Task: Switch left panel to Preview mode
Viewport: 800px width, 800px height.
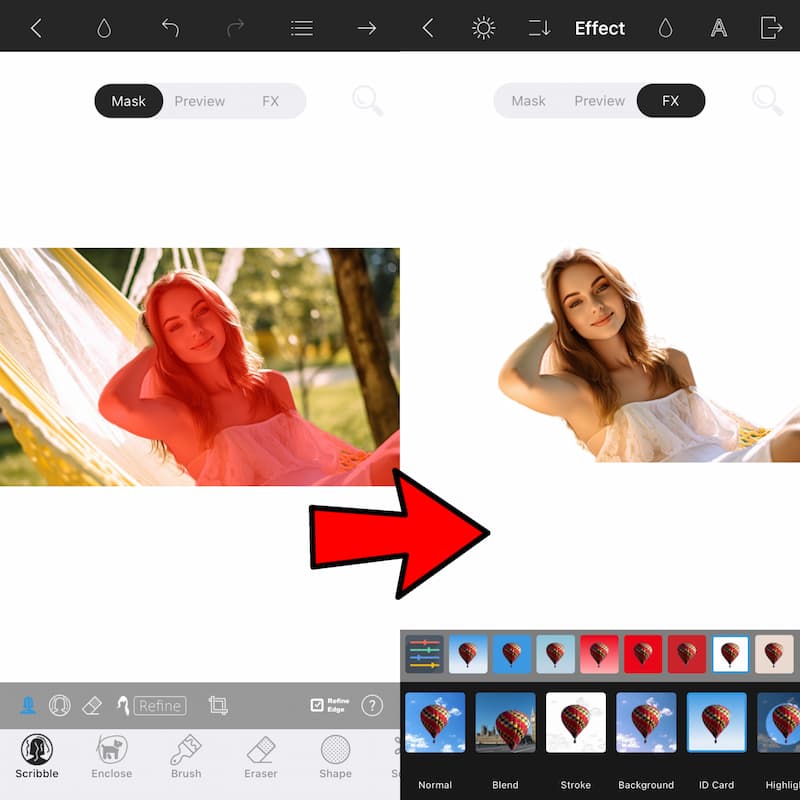Action: tap(199, 101)
